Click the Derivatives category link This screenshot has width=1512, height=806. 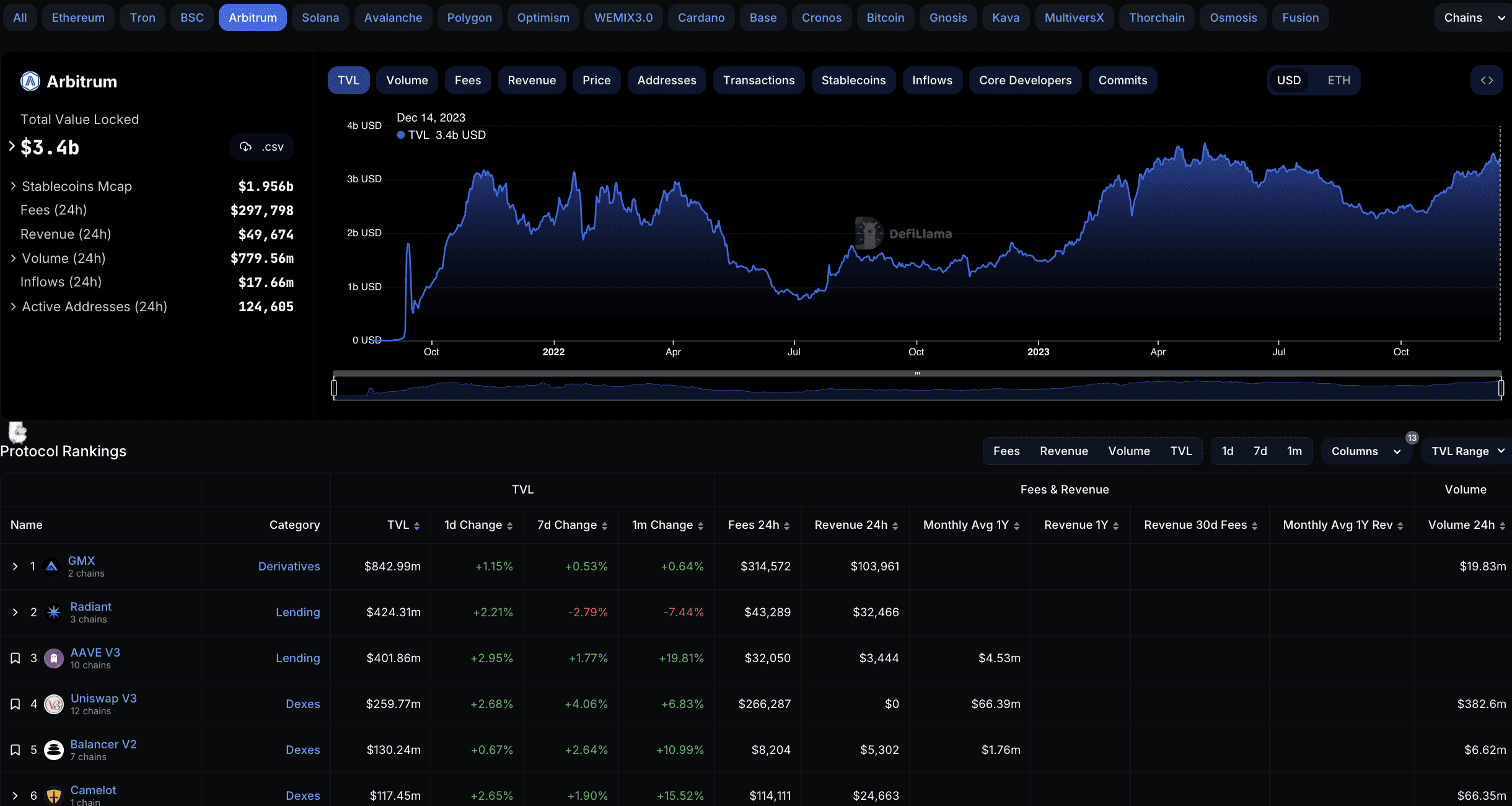click(289, 566)
